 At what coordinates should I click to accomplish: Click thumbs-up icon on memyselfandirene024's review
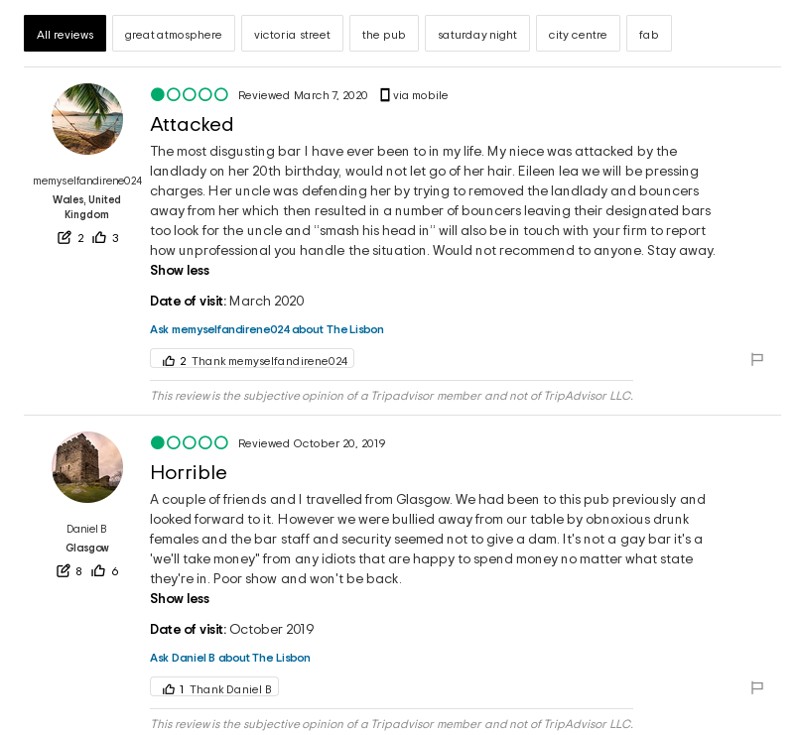pos(169,361)
